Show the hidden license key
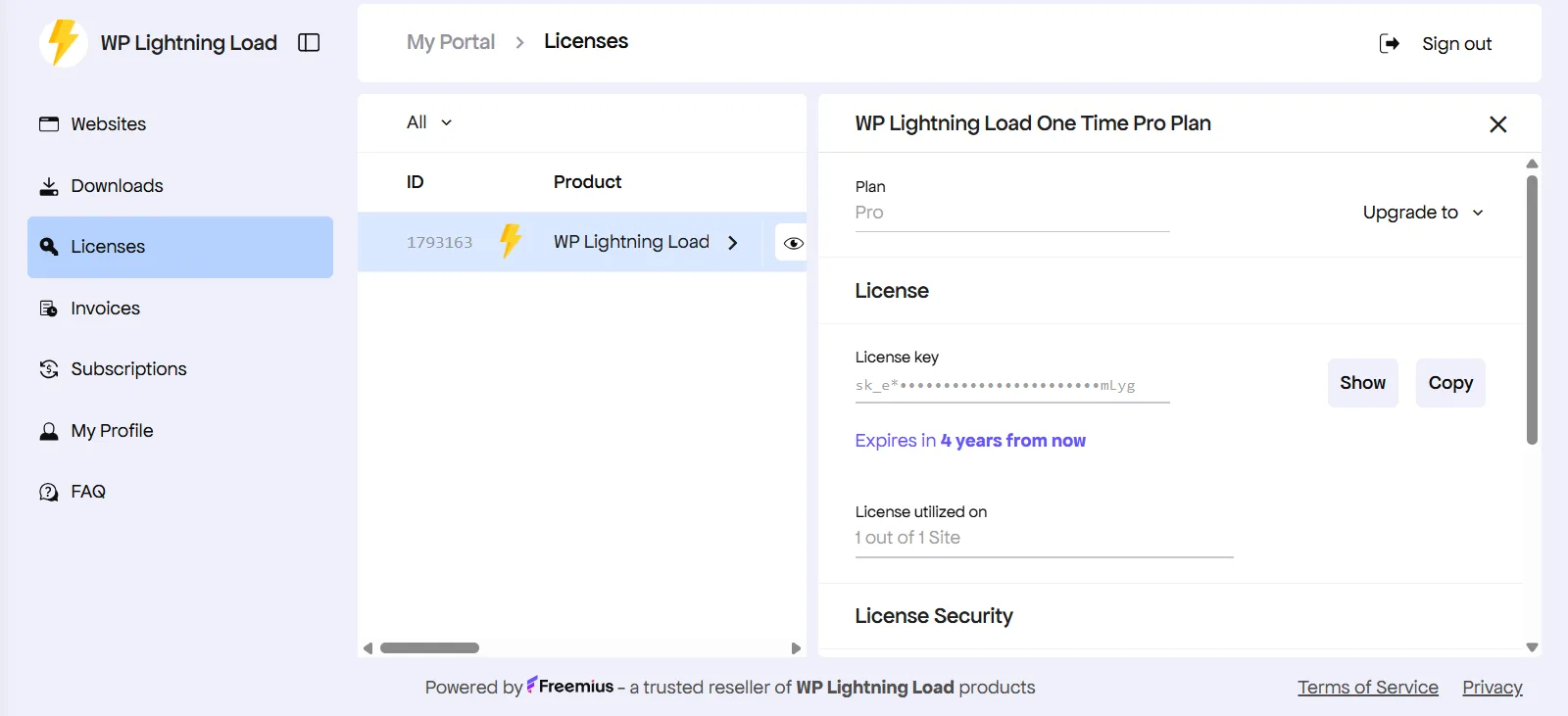The width and height of the screenshot is (1568, 716). coord(1362,383)
